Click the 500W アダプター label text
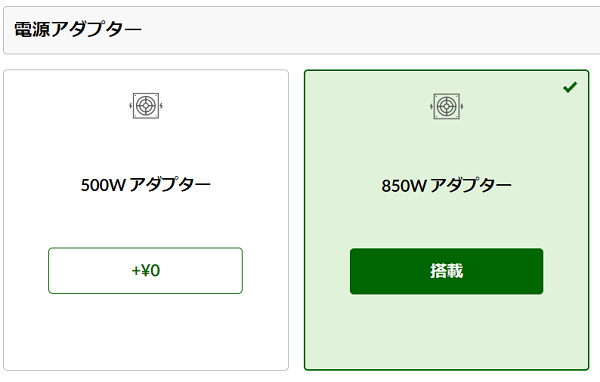This screenshot has height=382, width=600. click(x=146, y=185)
